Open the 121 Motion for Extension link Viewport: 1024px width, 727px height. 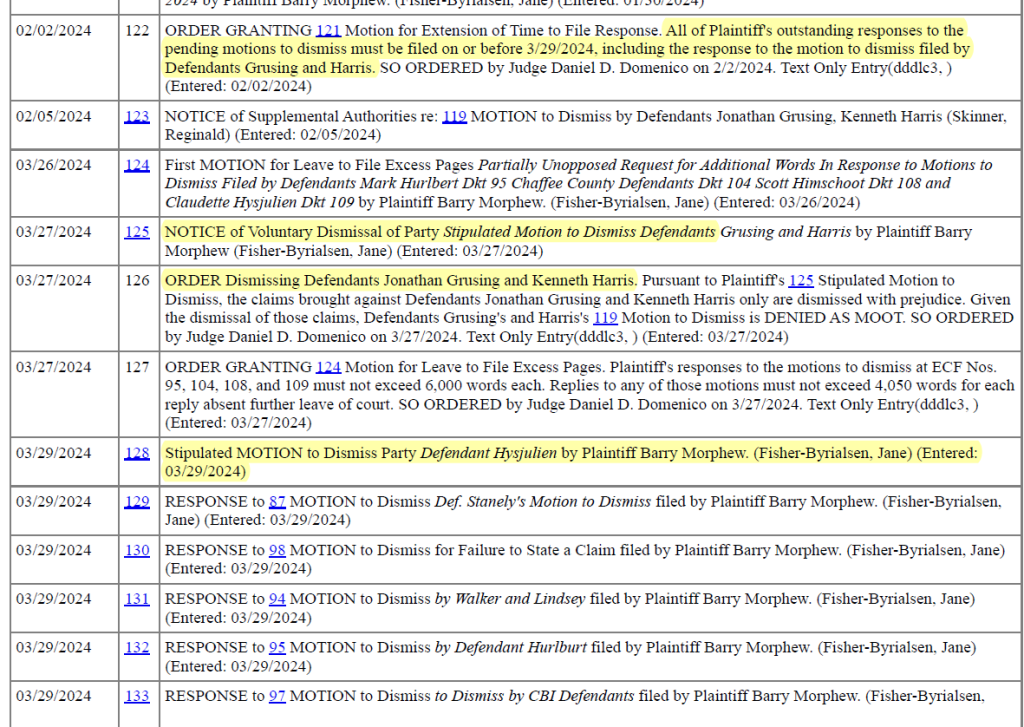click(x=328, y=31)
